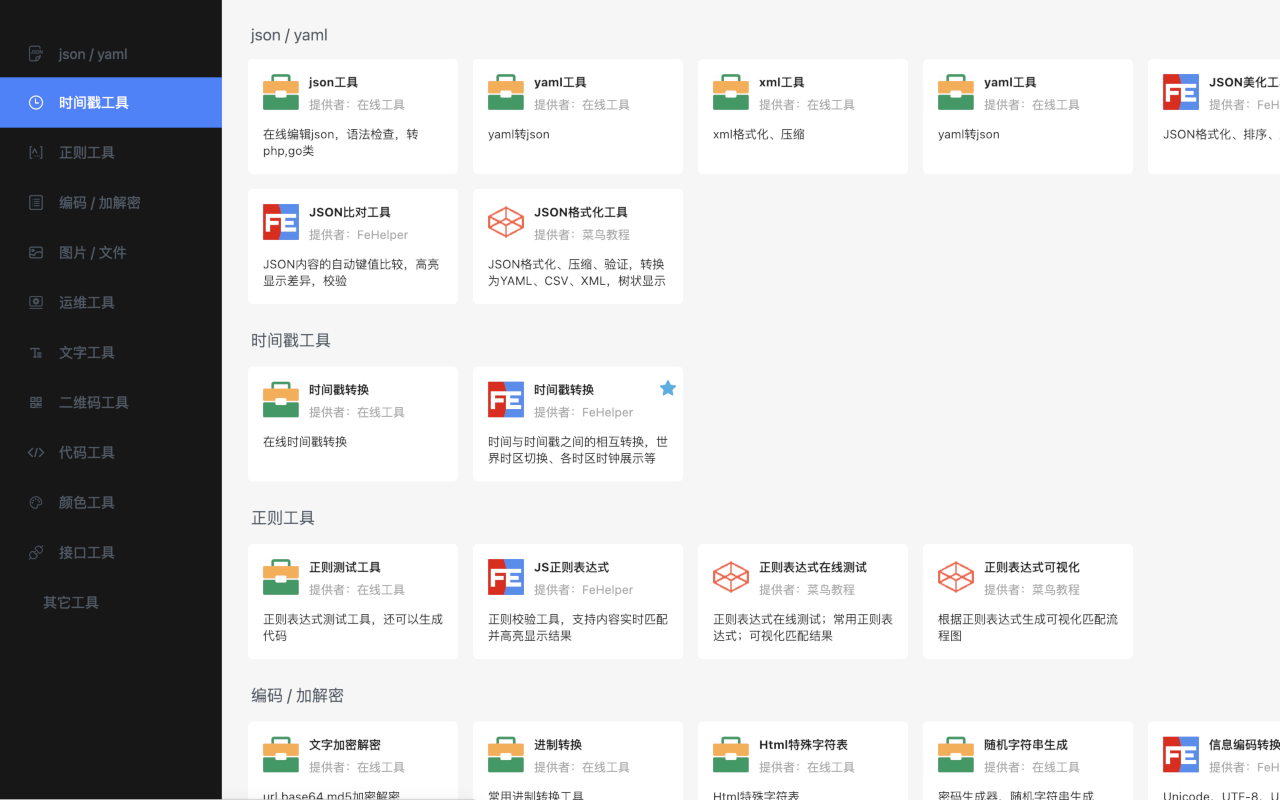
Task: Click the 正则工具 section heading
Action: [283, 518]
